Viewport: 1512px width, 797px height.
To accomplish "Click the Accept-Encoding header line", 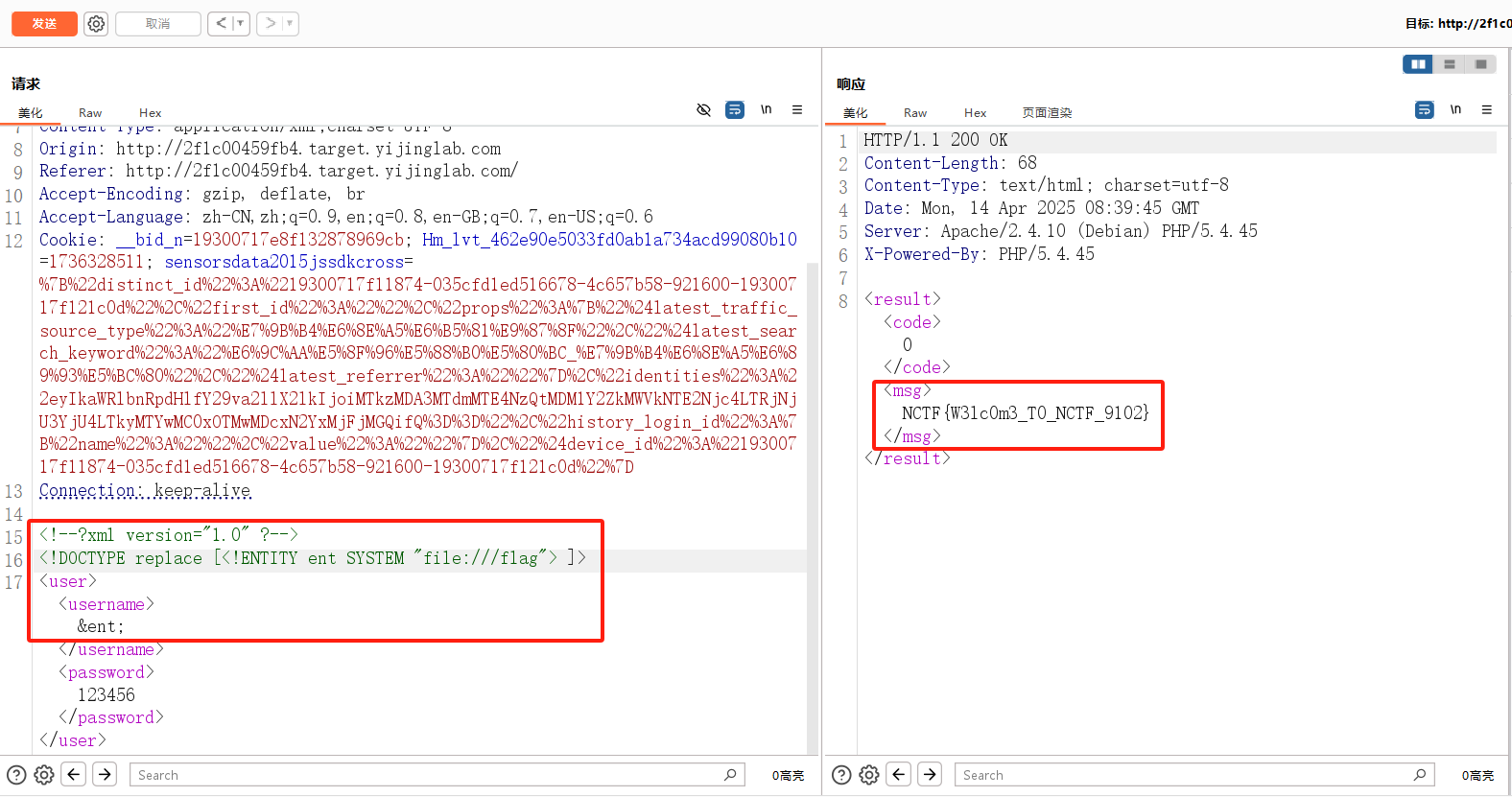I will [x=202, y=194].
